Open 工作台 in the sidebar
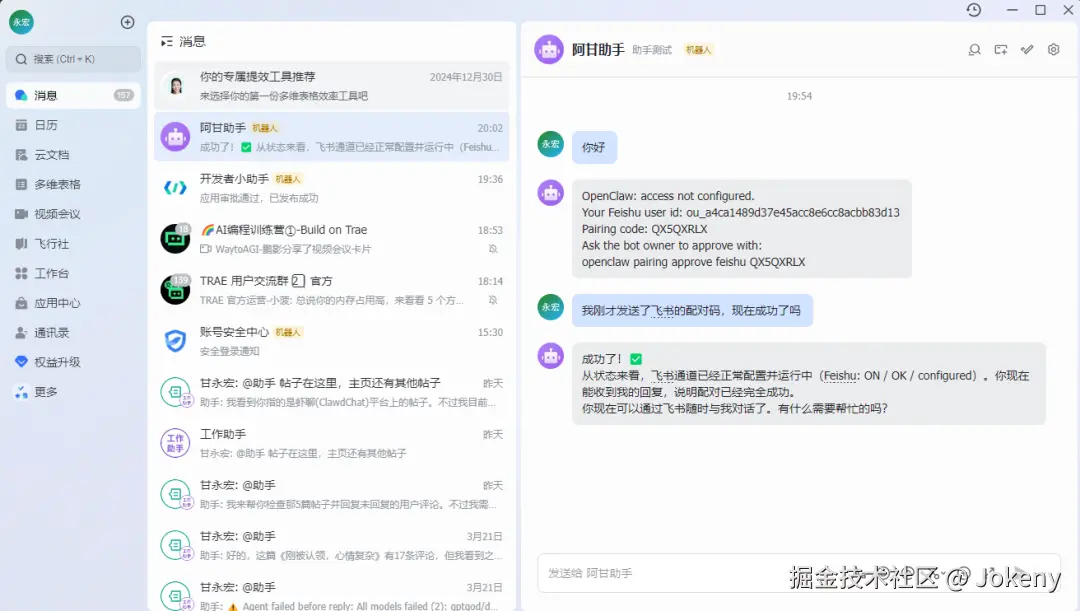This screenshot has width=1080, height=611. (x=74, y=273)
